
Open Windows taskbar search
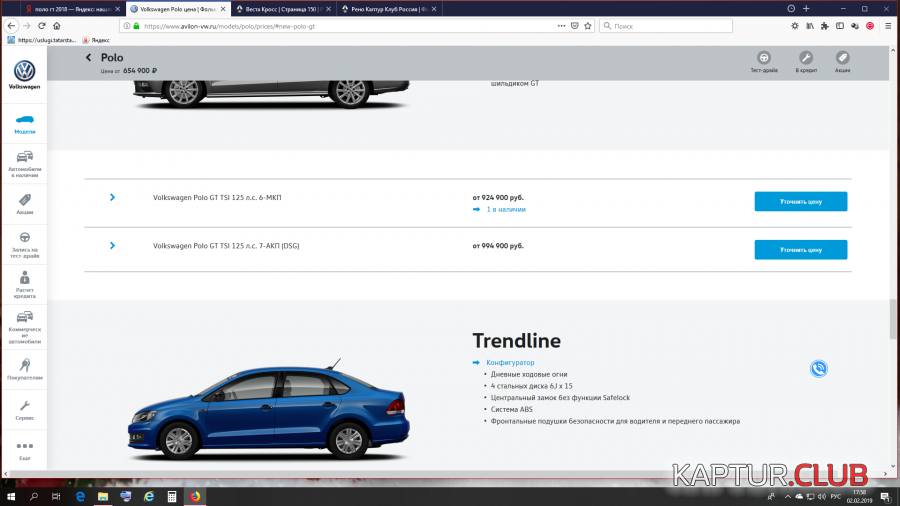pyautogui.click(x=33, y=496)
